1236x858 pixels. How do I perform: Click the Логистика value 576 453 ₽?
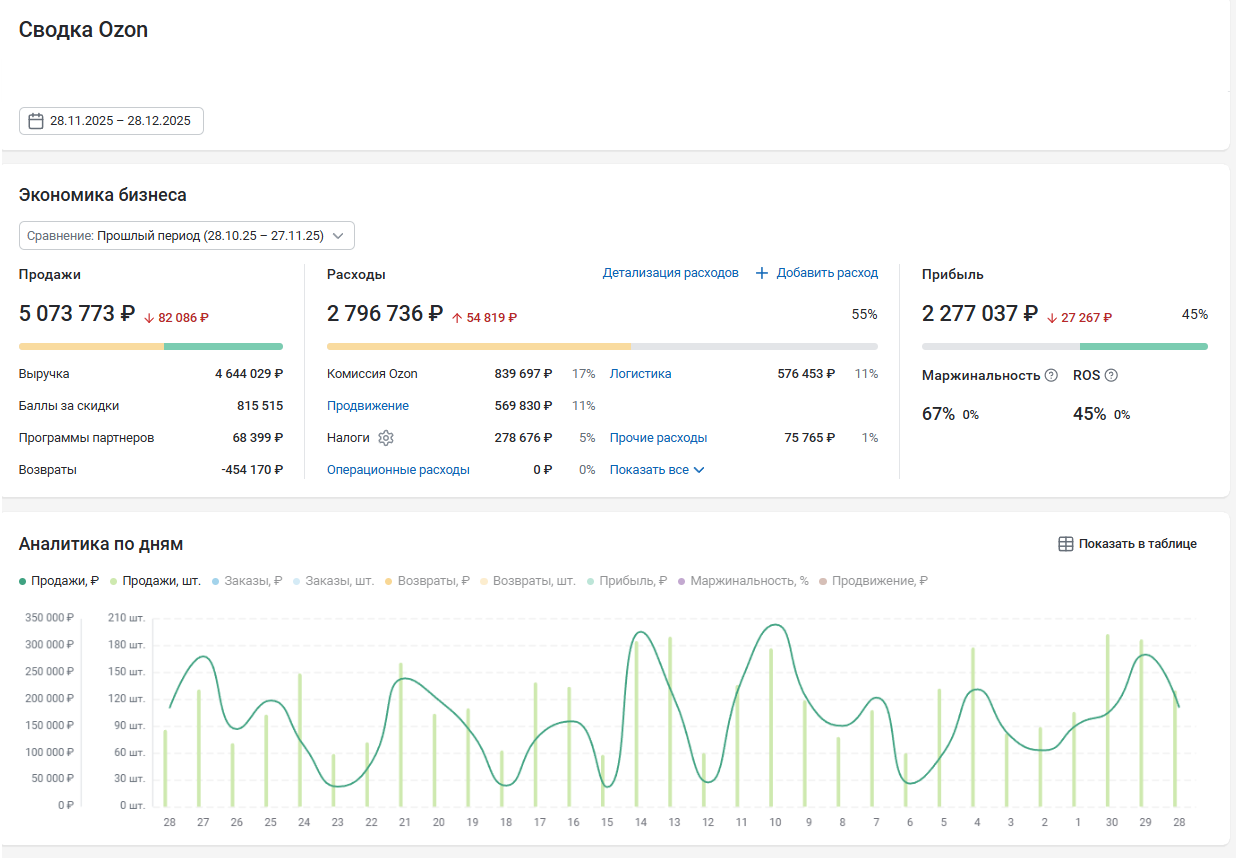[x=806, y=374]
